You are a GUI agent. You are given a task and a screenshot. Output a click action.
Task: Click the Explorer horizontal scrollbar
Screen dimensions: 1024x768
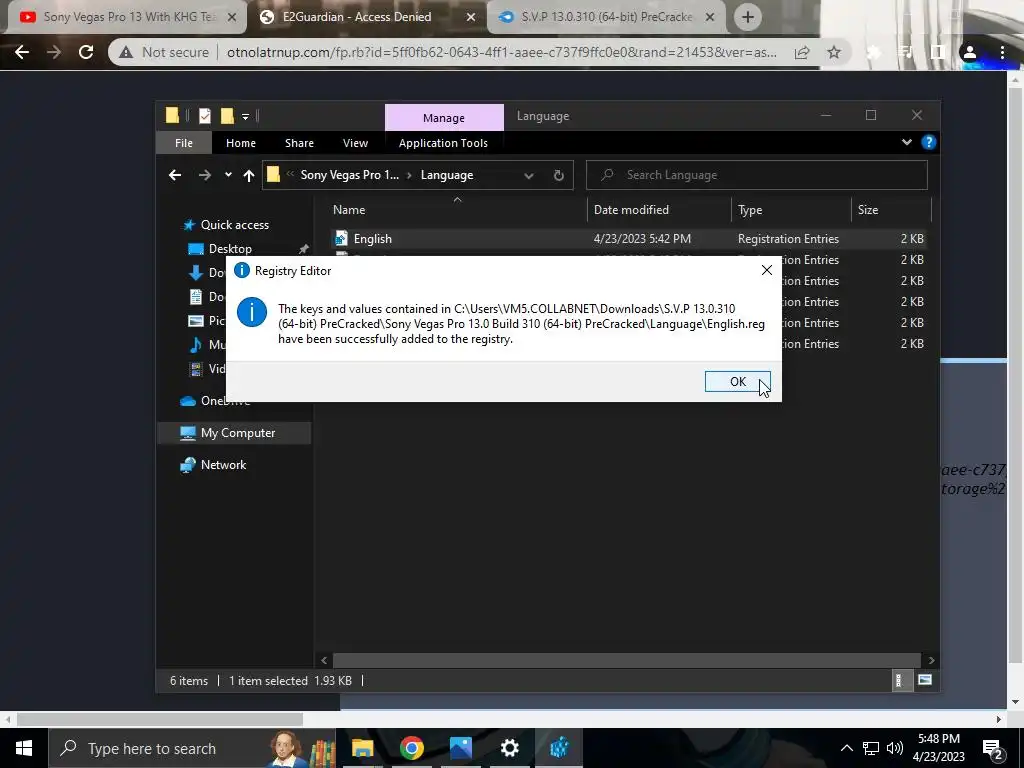tap(627, 660)
